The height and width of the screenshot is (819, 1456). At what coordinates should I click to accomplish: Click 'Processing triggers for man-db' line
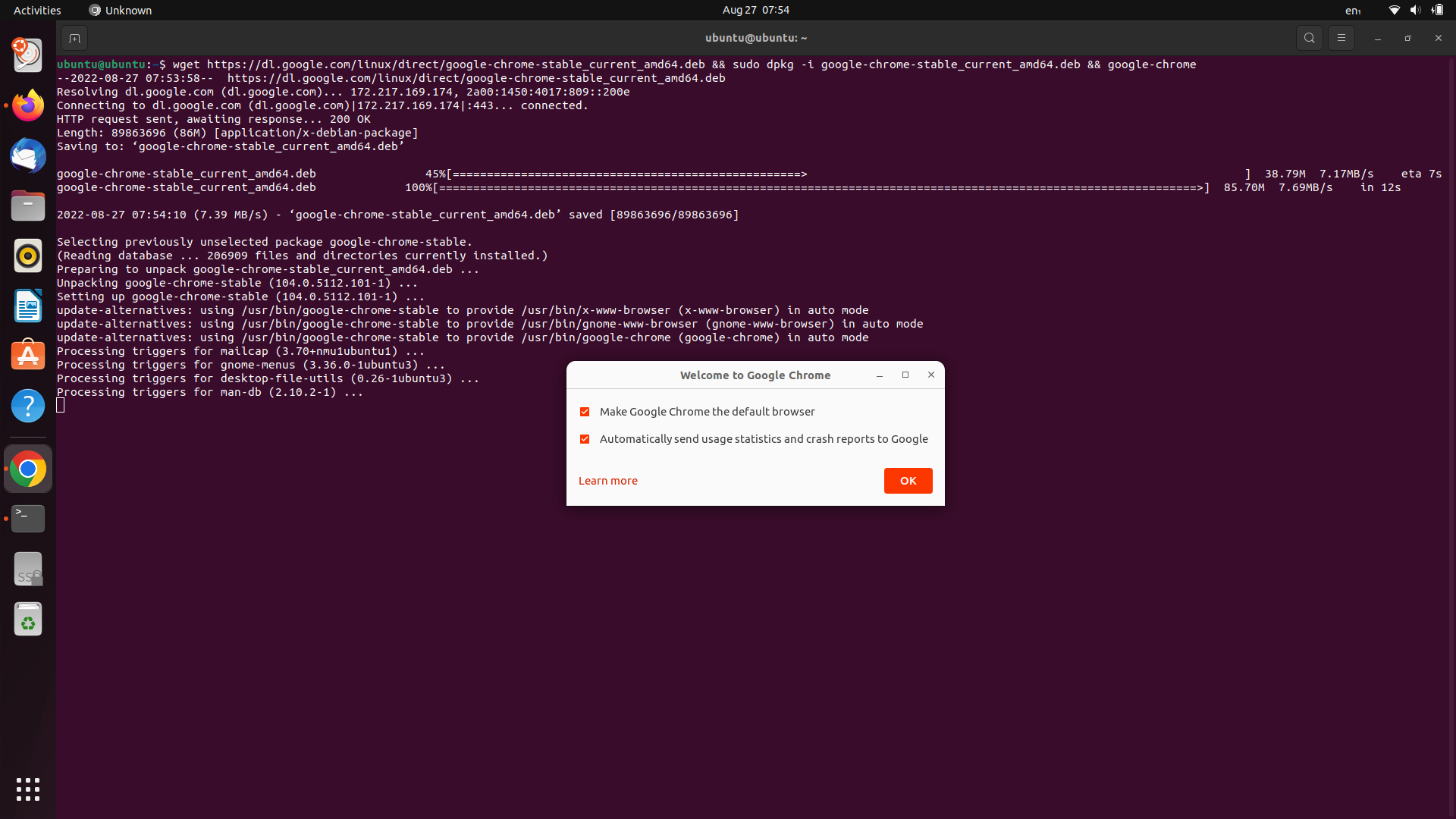pyautogui.click(x=209, y=392)
